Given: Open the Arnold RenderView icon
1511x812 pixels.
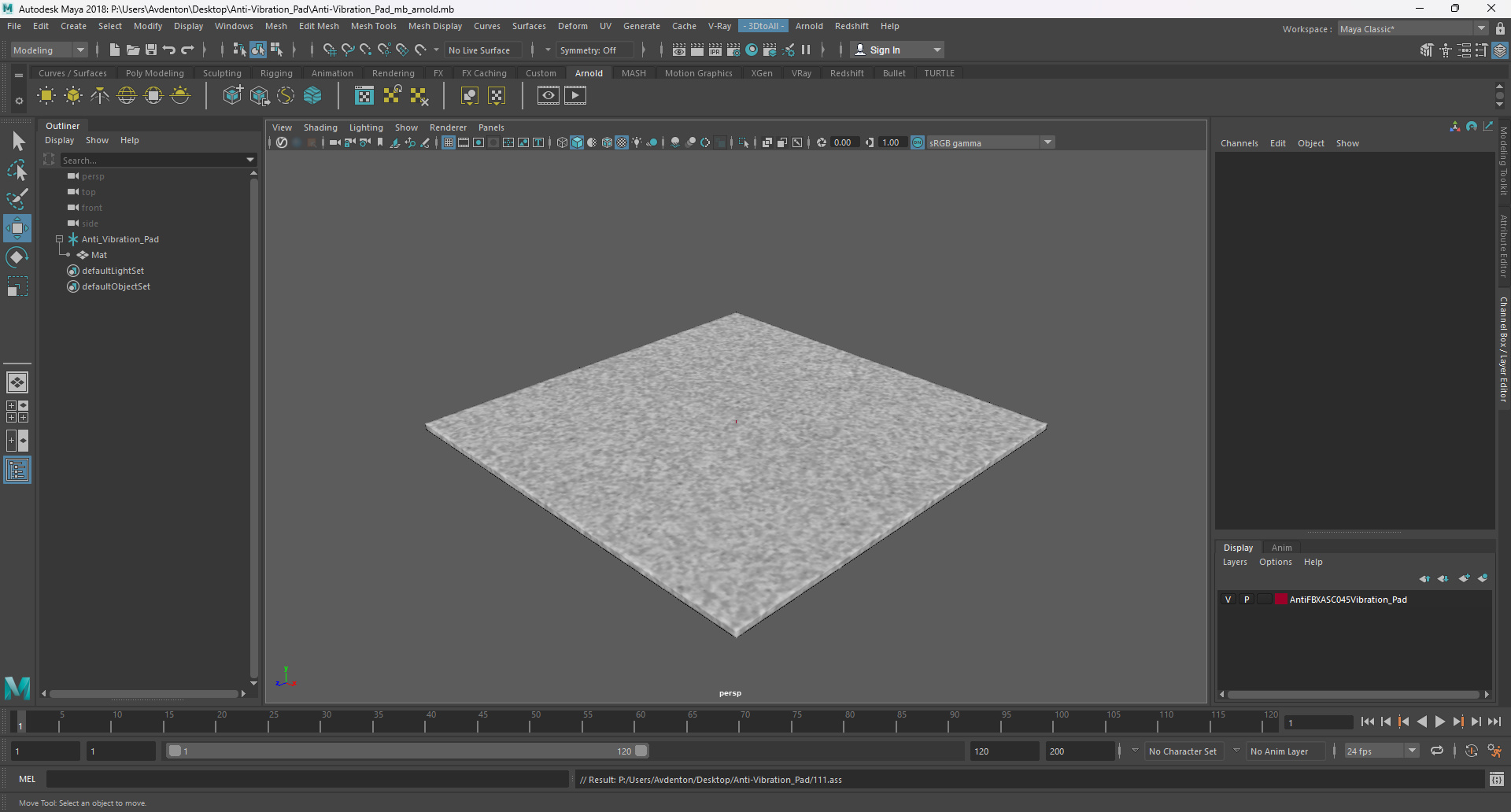Looking at the screenshot, I should tap(549, 96).
